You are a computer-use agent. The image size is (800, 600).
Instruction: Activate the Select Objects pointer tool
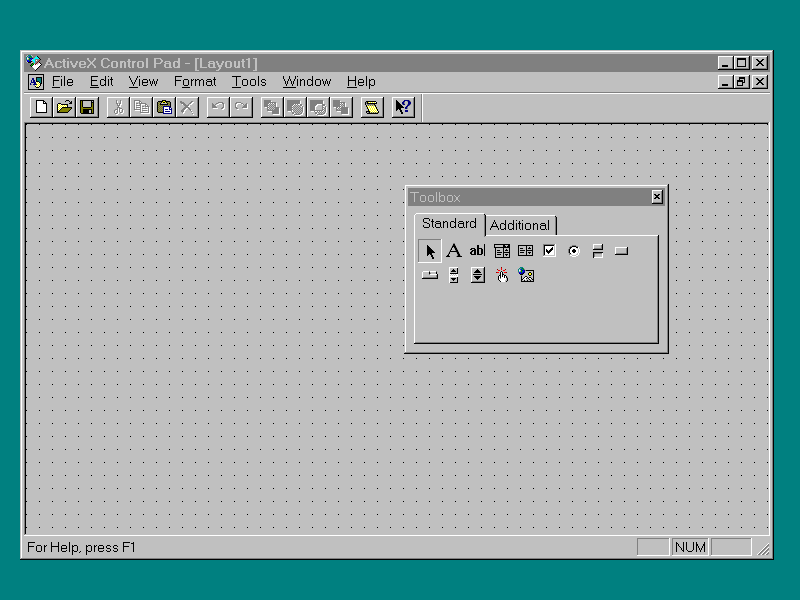(430, 251)
